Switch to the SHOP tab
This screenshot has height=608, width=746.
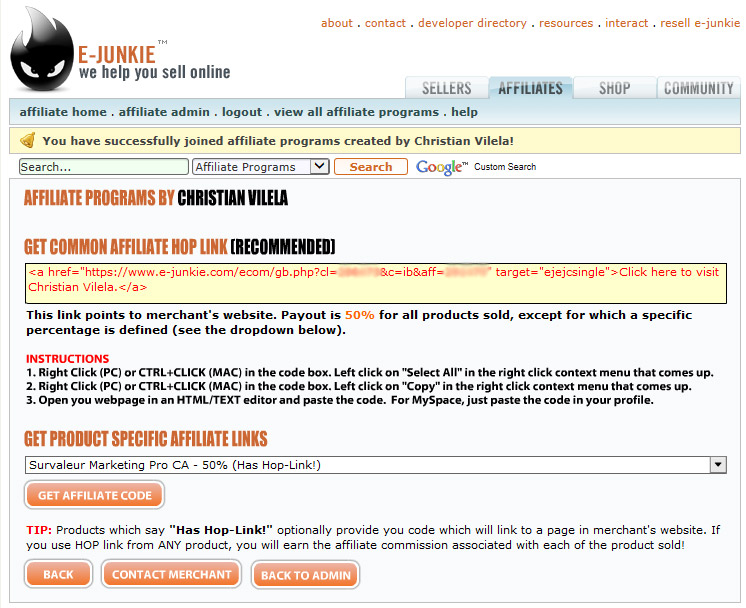pos(615,88)
